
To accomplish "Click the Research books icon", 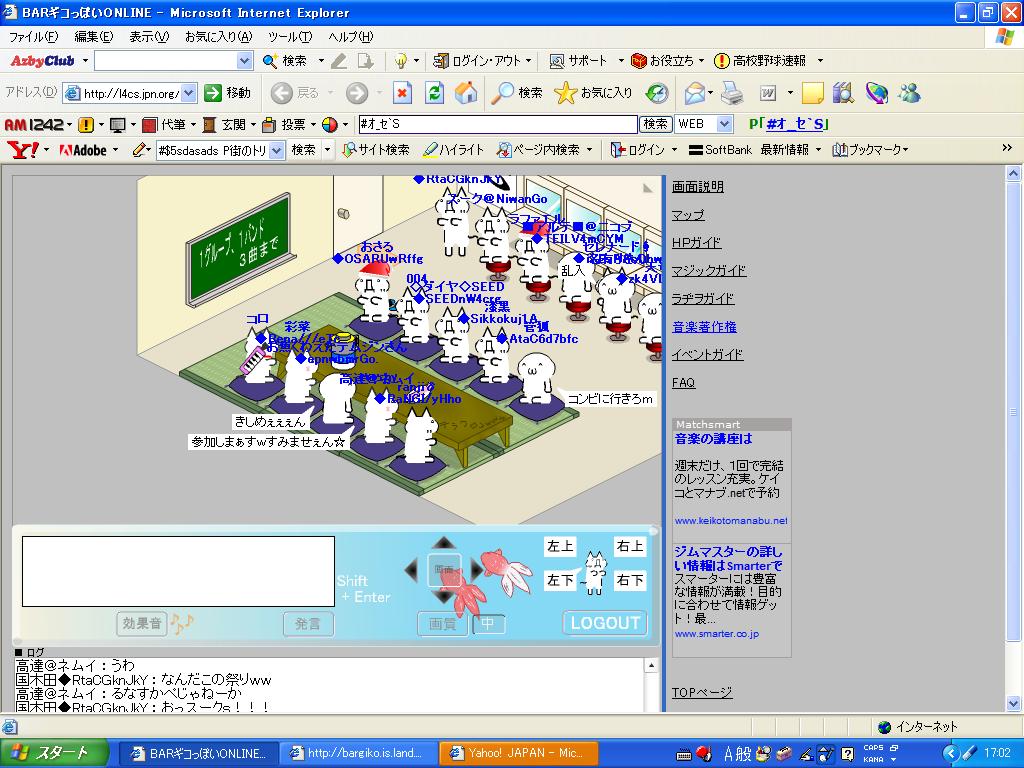I will coord(843,93).
